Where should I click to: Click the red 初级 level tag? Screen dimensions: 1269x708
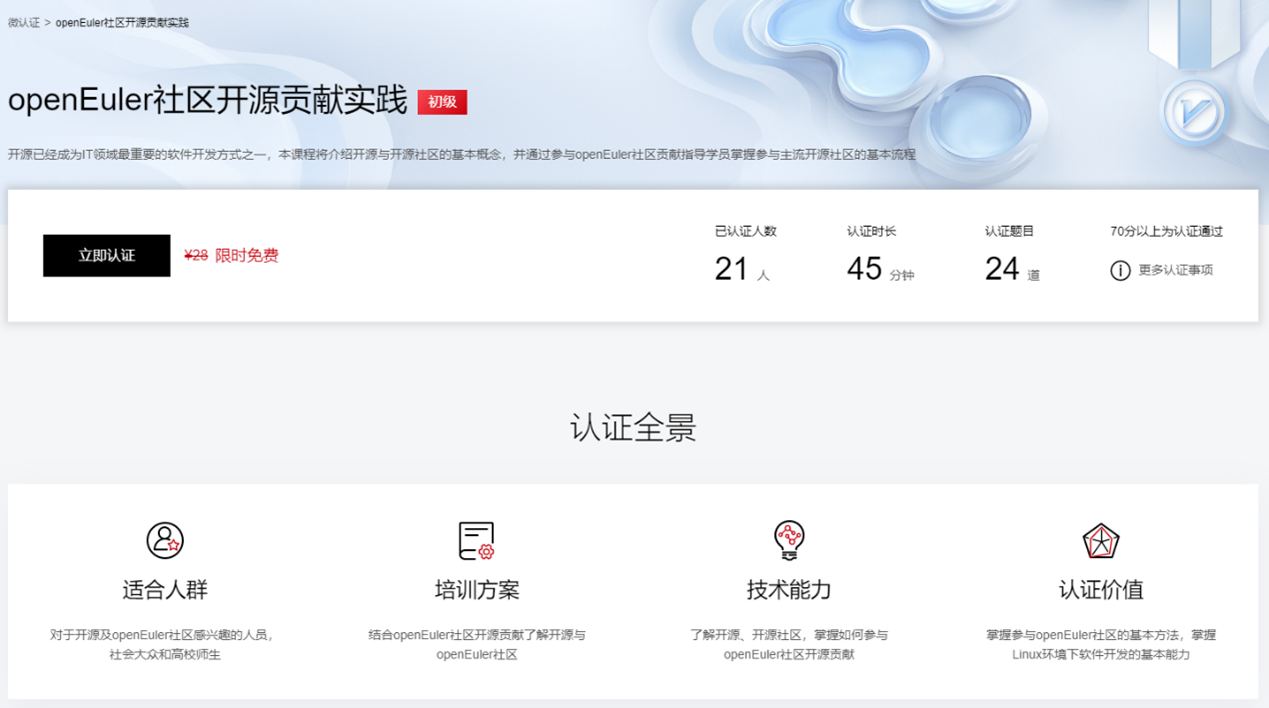(442, 102)
